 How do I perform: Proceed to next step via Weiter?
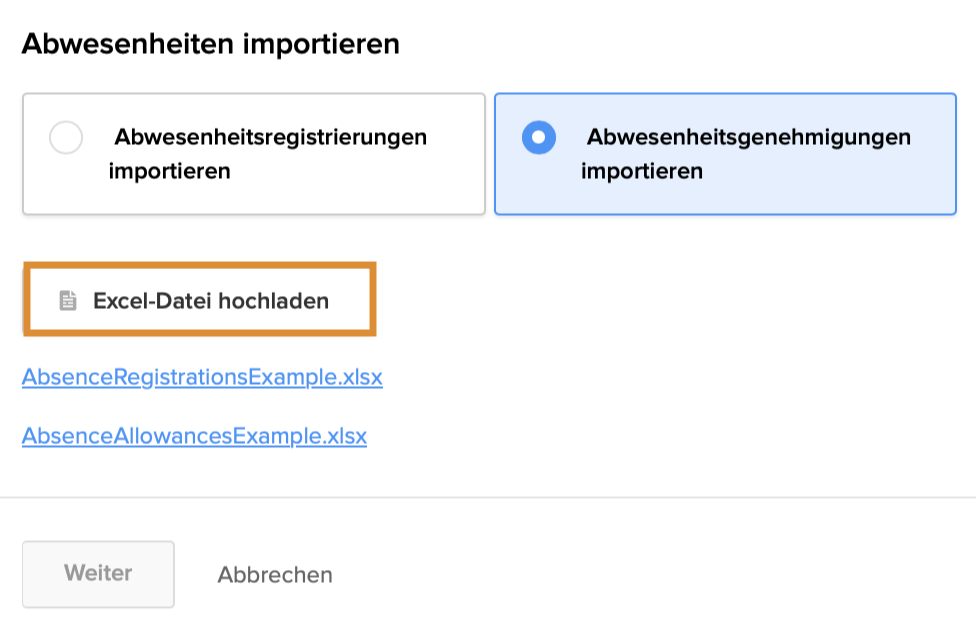tap(98, 574)
